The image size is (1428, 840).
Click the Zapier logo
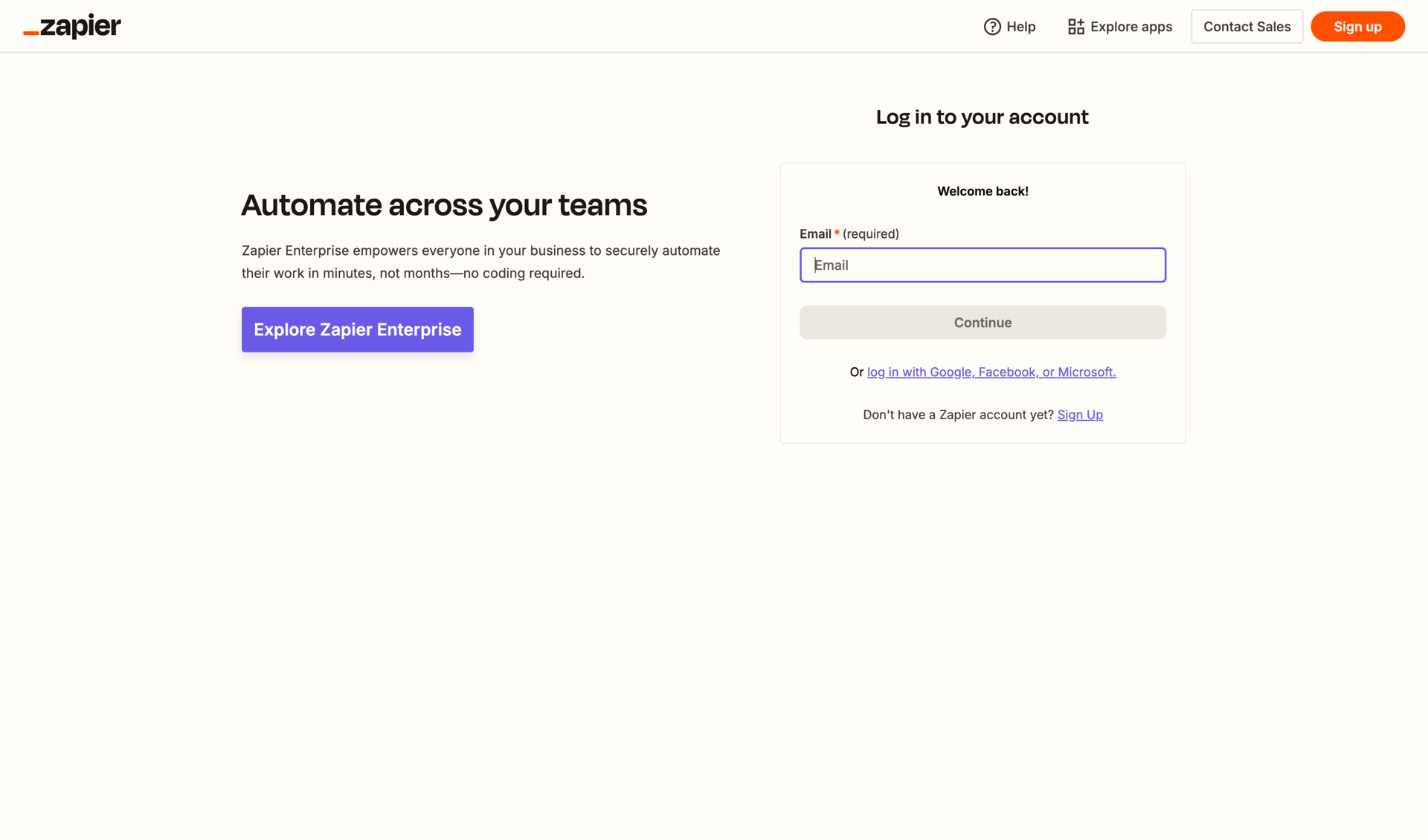[71, 26]
